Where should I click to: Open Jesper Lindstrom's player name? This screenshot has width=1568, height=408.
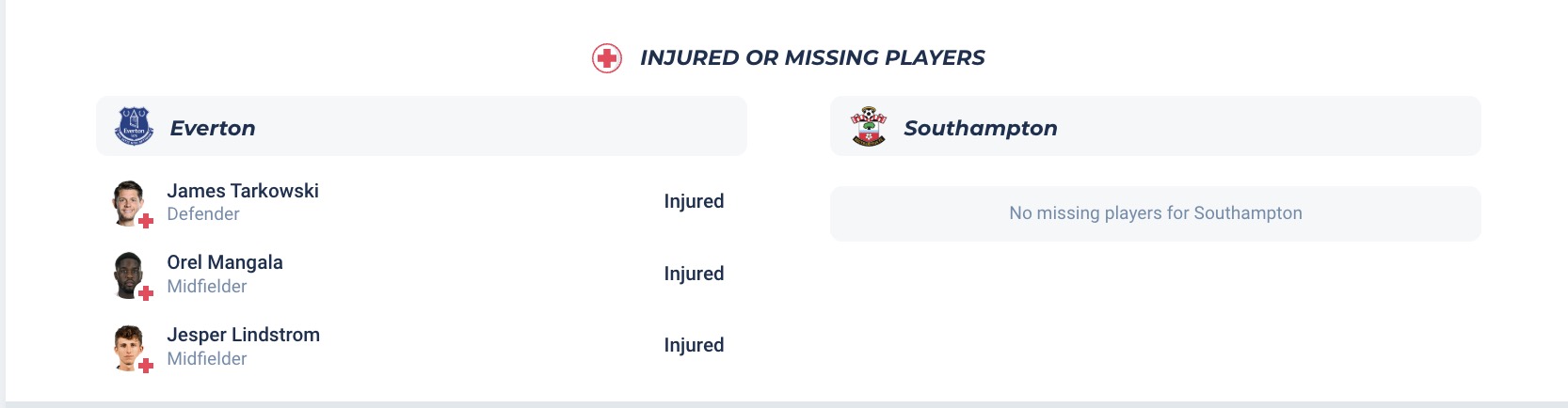pyautogui.click(x=243, y=335)
